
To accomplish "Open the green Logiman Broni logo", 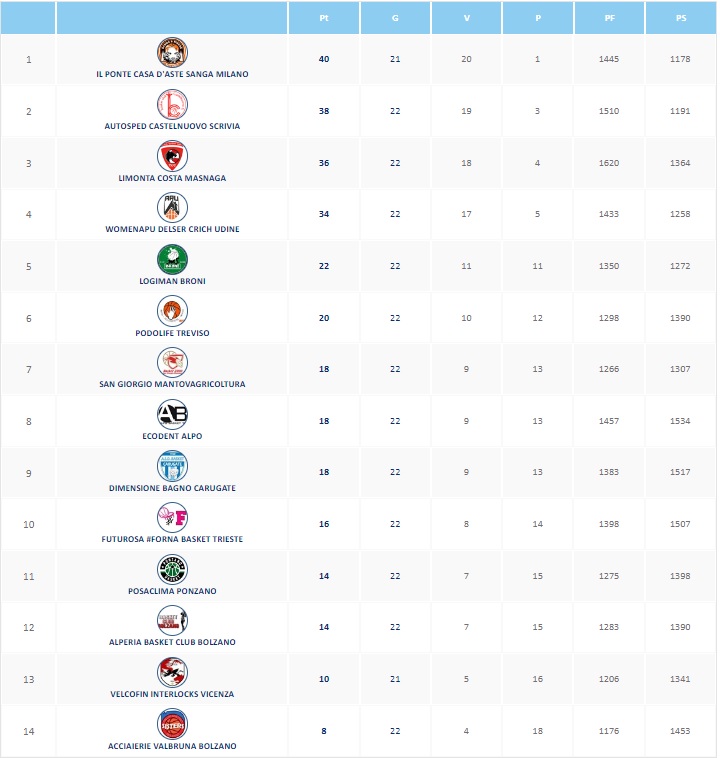I will coord(172,260).
